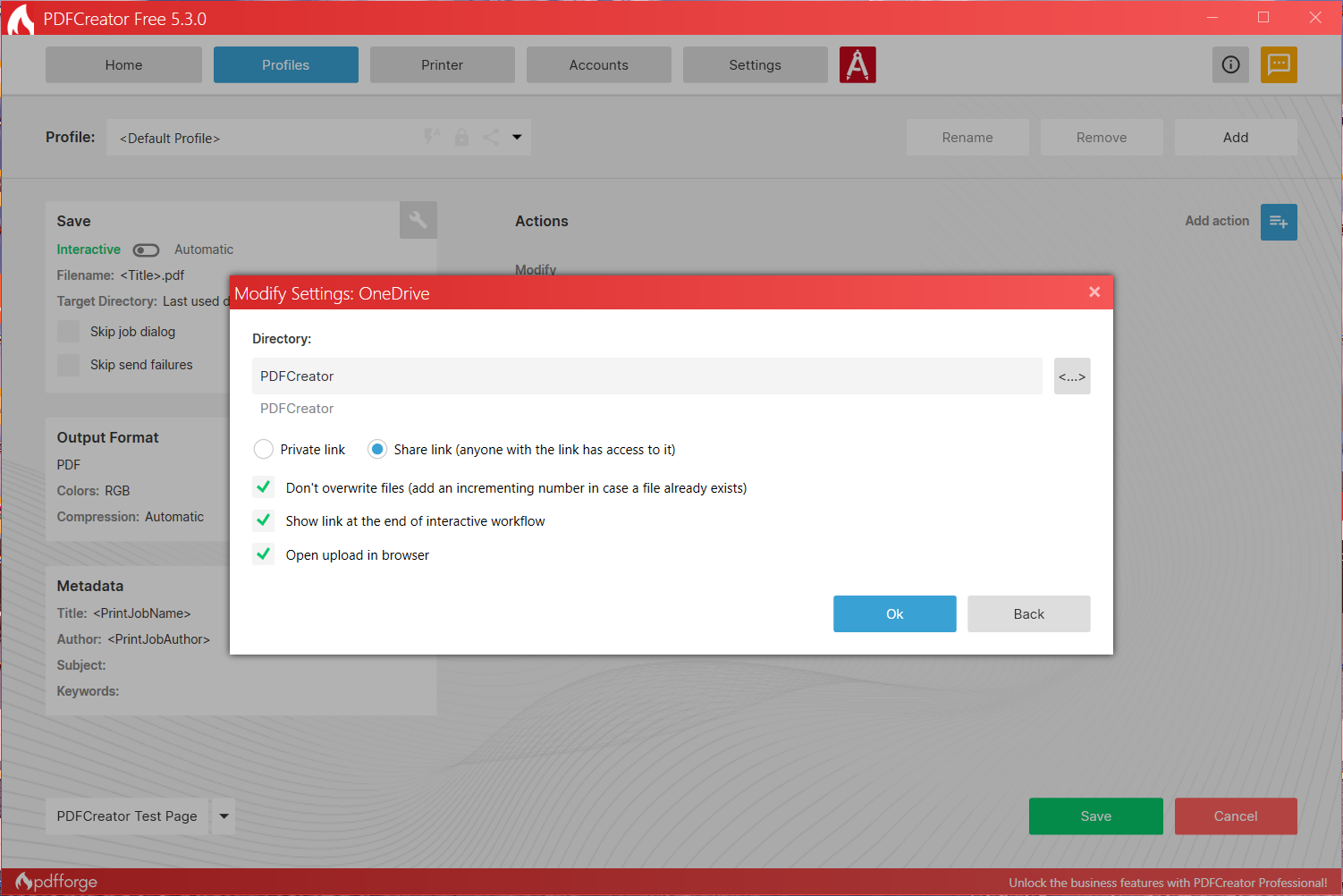Click the Rename profile button

[x=967, y=138]
